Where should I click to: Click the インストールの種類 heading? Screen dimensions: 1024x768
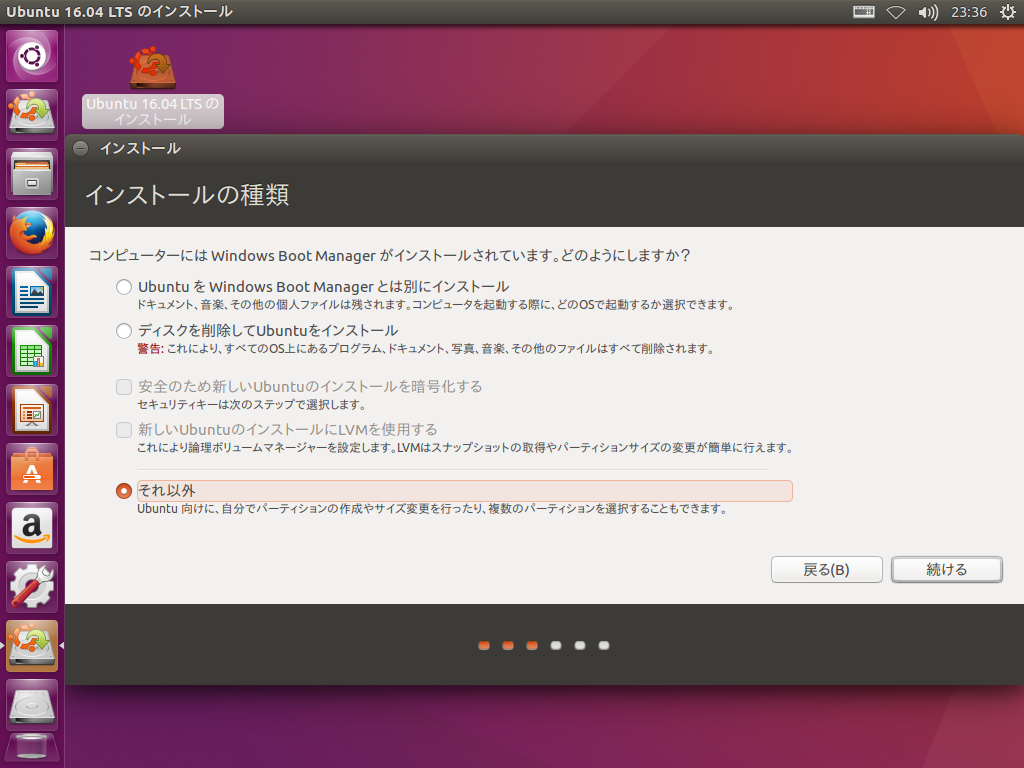click(187, 195)
